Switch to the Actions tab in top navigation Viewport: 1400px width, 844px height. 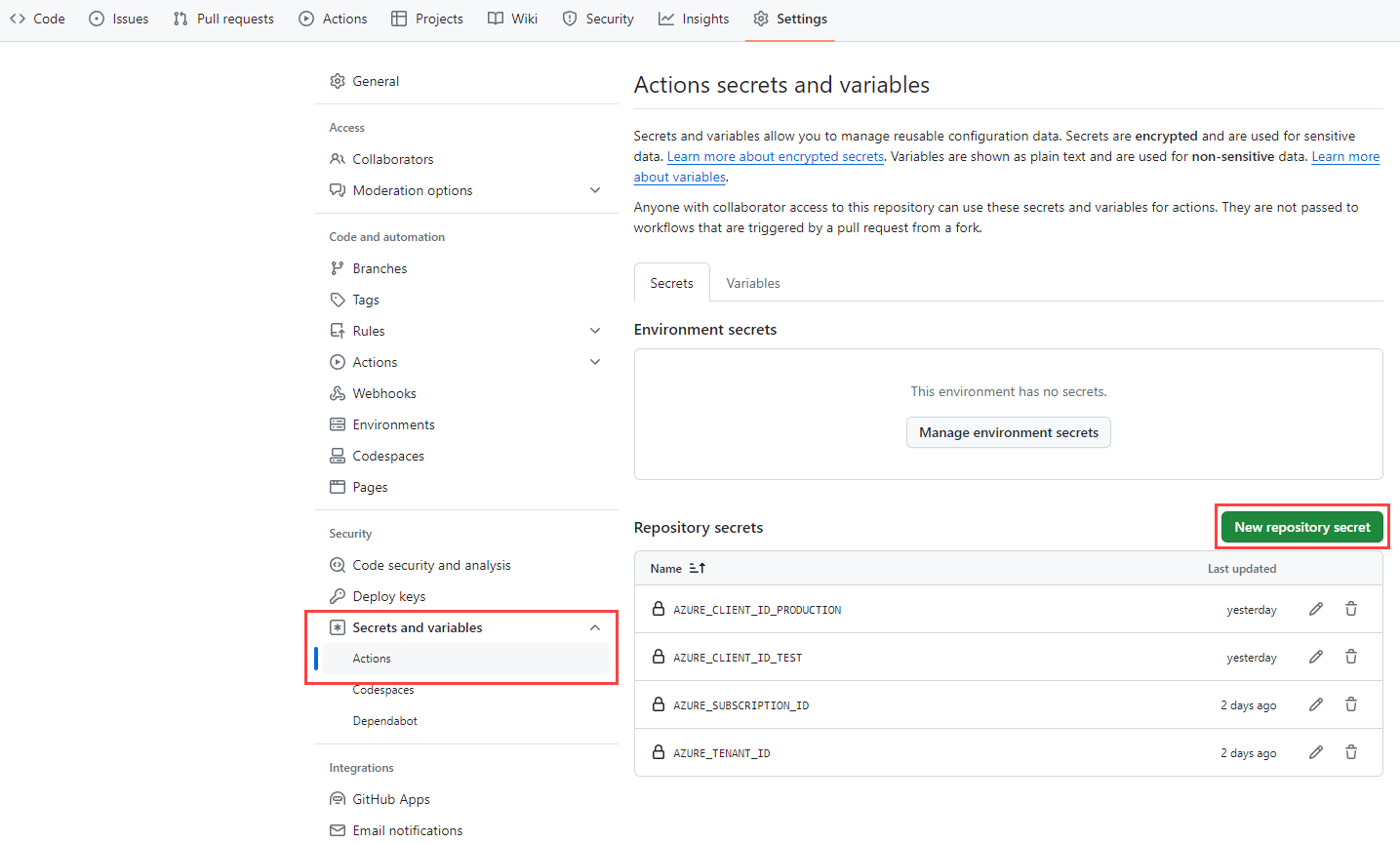[334, 19]
